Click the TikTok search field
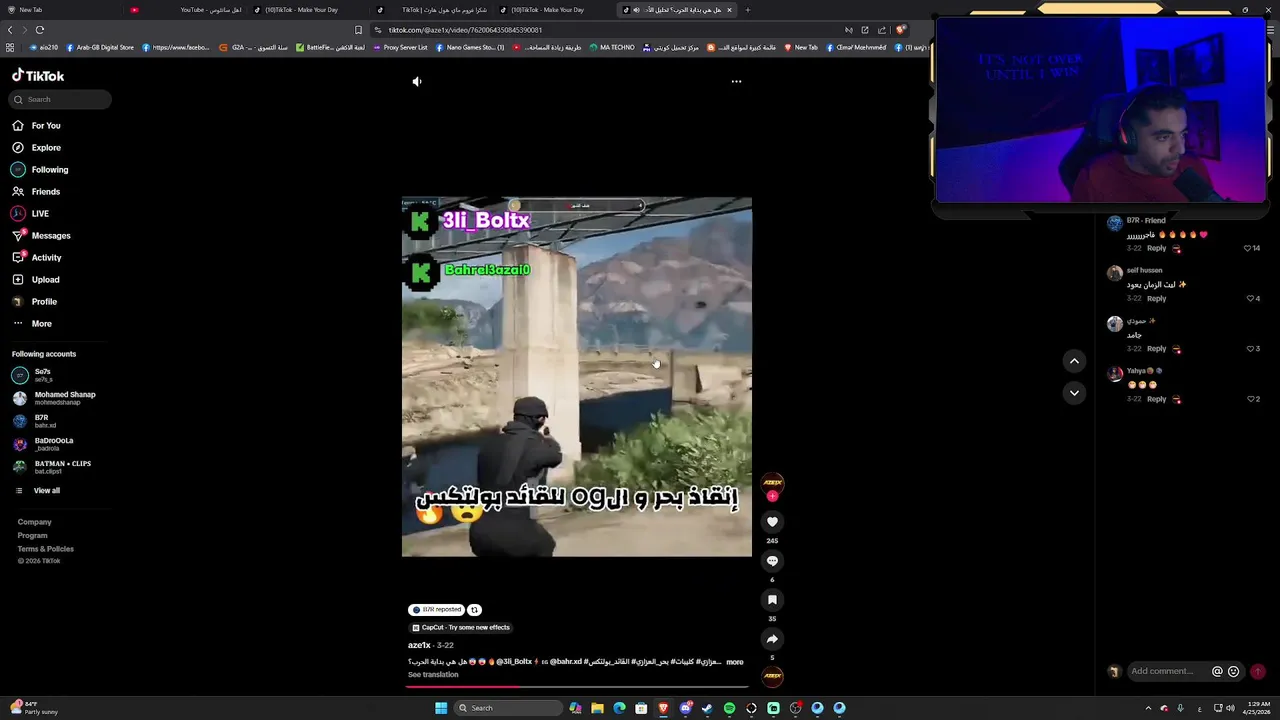Image resolution: width=1280 pixels, height=720 pixels. click(x=60, y=99)
